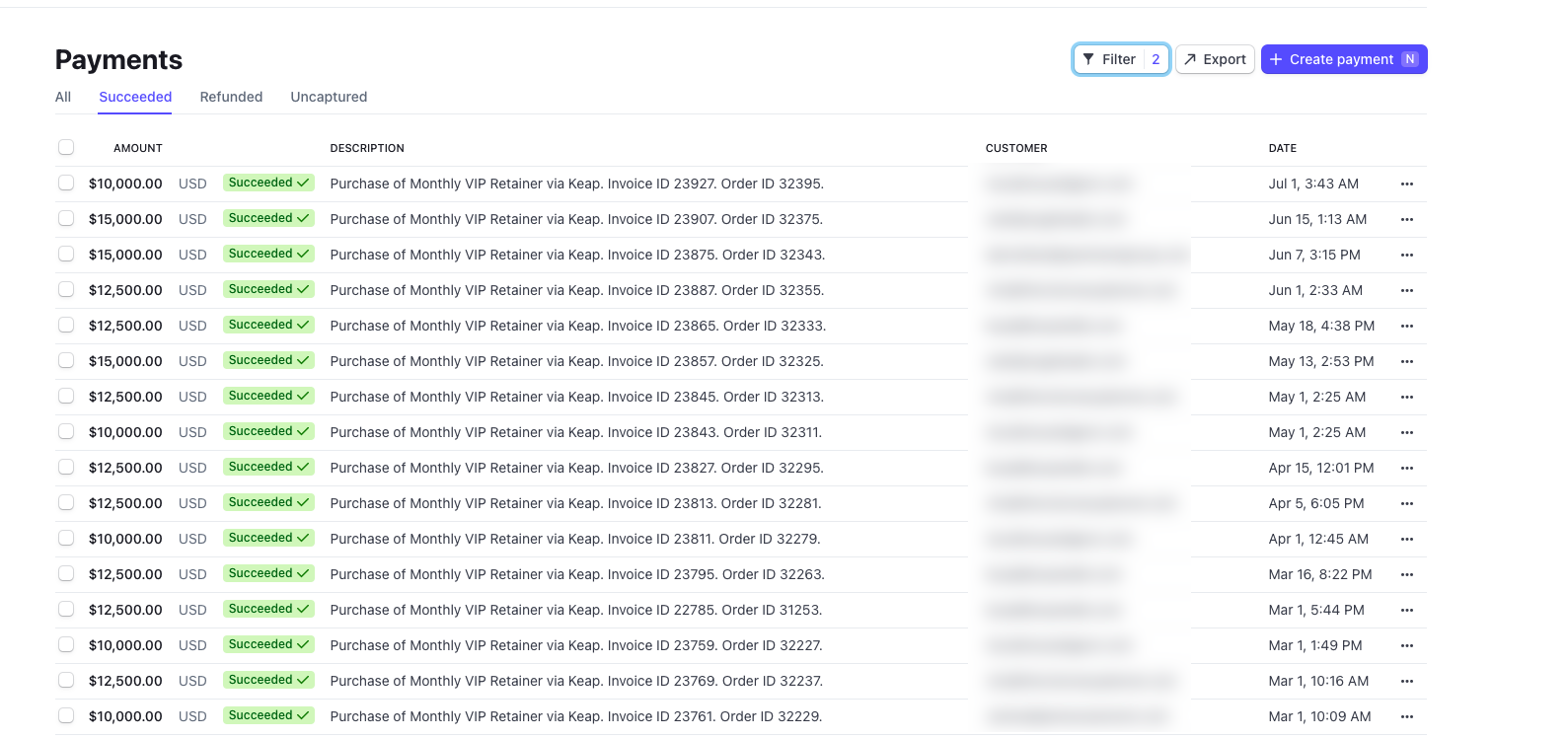Open the $10,000.00 payment from May 1
The height and width of the screenshot is (738, 1568).
pos(125,432)
